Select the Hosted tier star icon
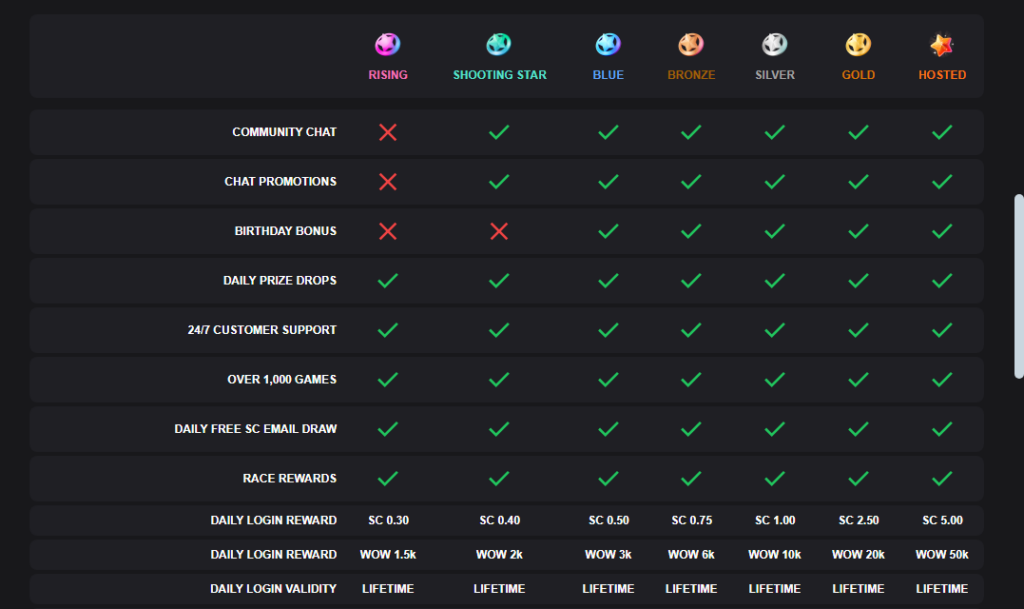 coord(941,45)
